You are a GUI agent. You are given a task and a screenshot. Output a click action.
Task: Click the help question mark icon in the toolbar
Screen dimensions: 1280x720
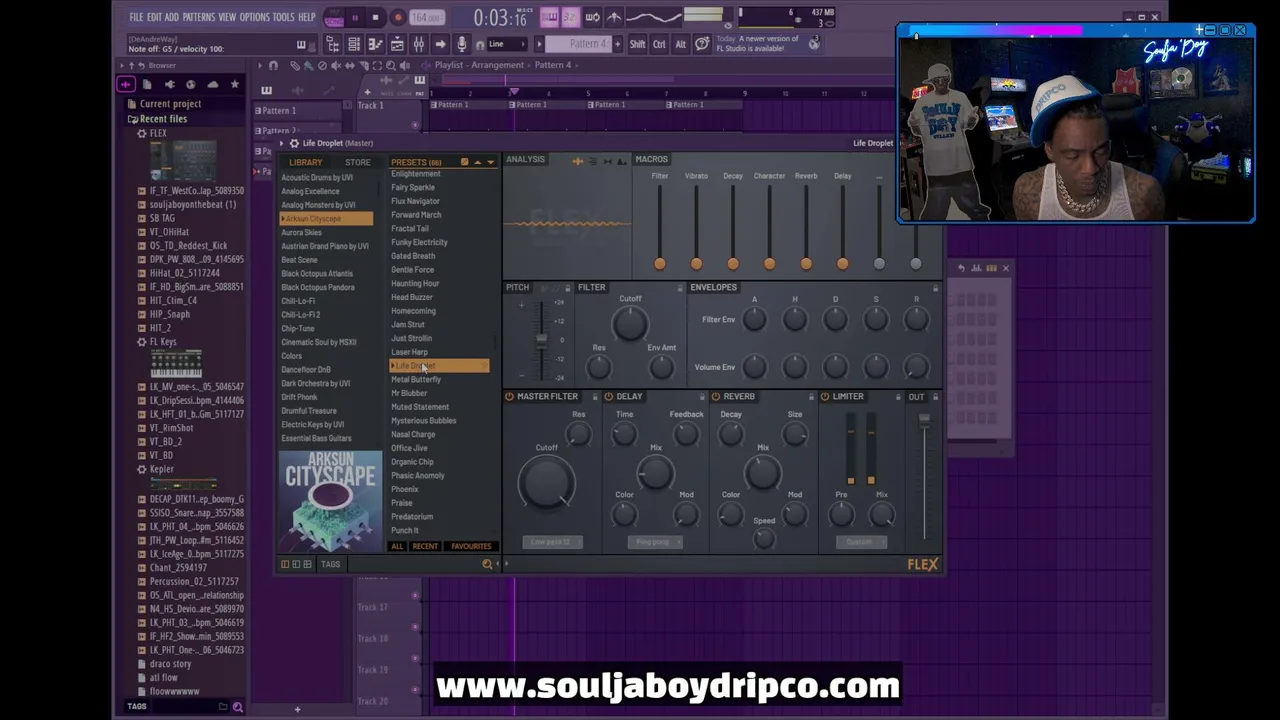702,44
